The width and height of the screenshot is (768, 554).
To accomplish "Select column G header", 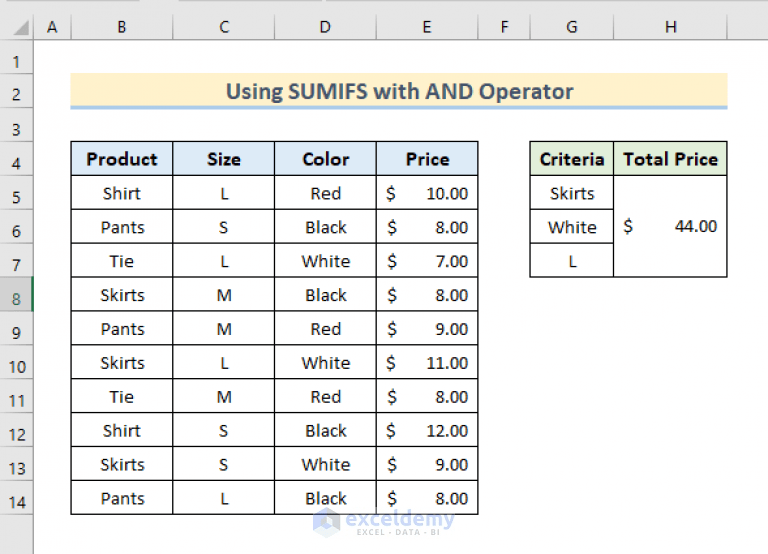I will (x=572, y=27).
